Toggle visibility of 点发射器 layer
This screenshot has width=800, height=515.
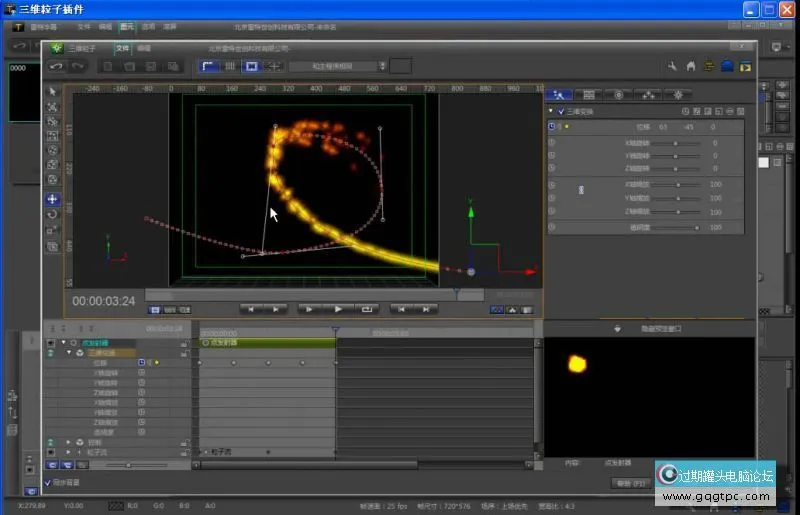pyautogui.click(x=51, y=342)
